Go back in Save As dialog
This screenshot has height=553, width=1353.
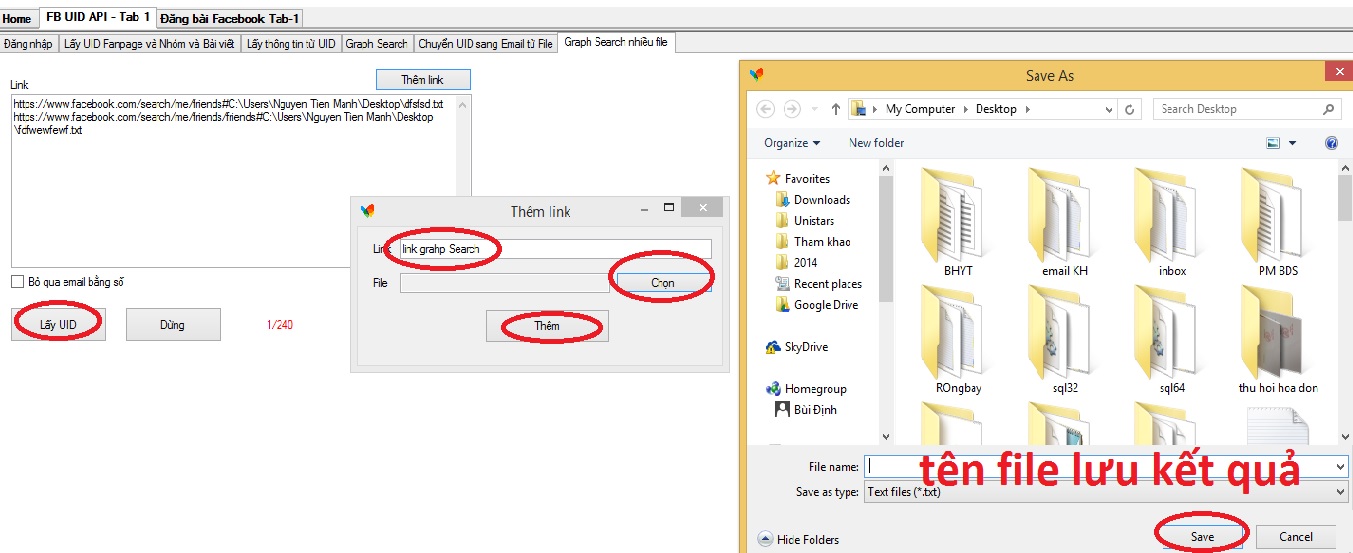coord(766,109)
